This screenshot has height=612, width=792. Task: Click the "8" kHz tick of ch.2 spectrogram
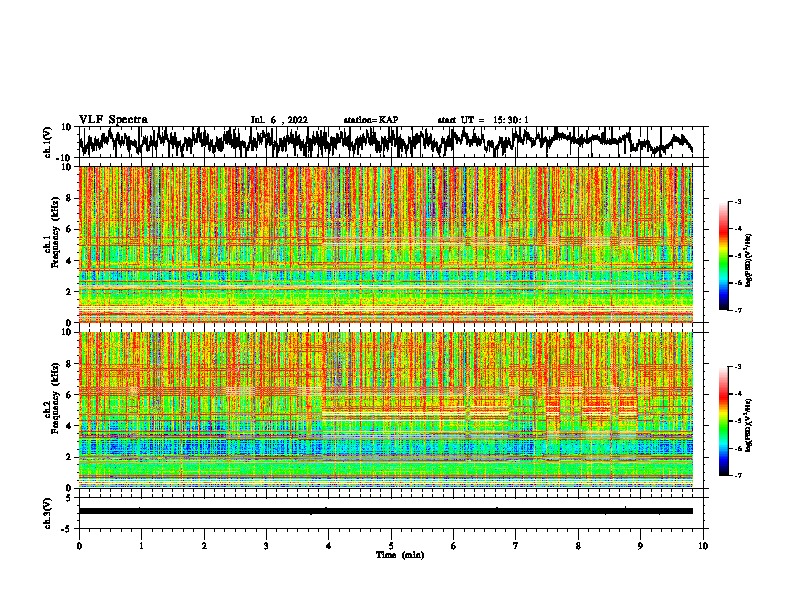69,364
